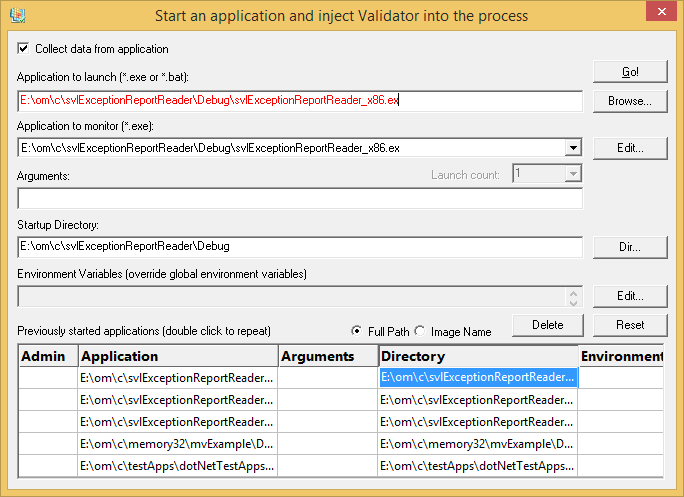Click the Application column header
This screenshot has height=497, width=684.
[178, 356]
